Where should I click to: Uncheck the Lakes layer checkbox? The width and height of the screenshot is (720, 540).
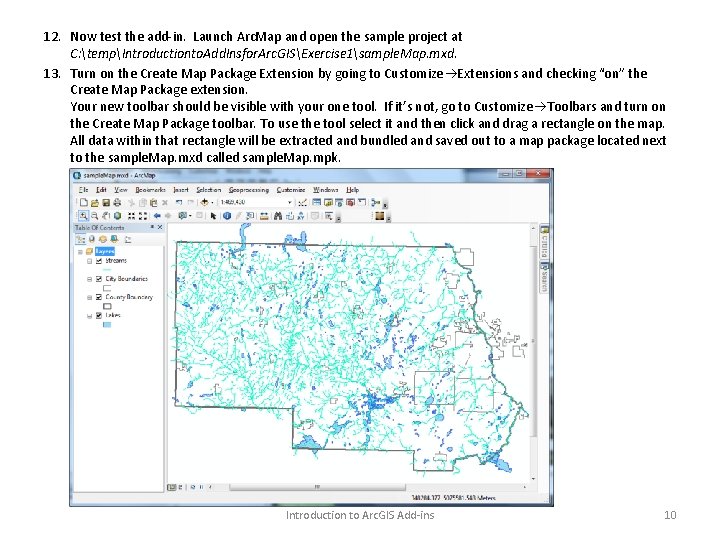[x=99, y=315]
